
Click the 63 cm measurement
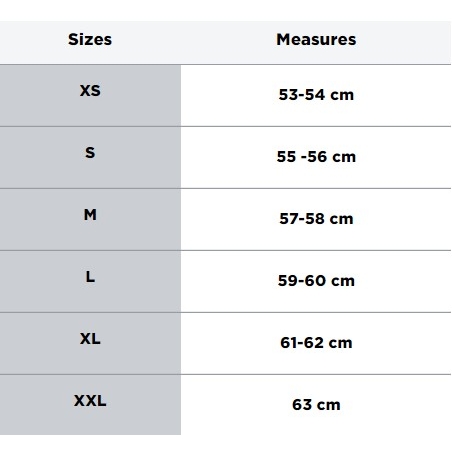(x=316, y=405)
